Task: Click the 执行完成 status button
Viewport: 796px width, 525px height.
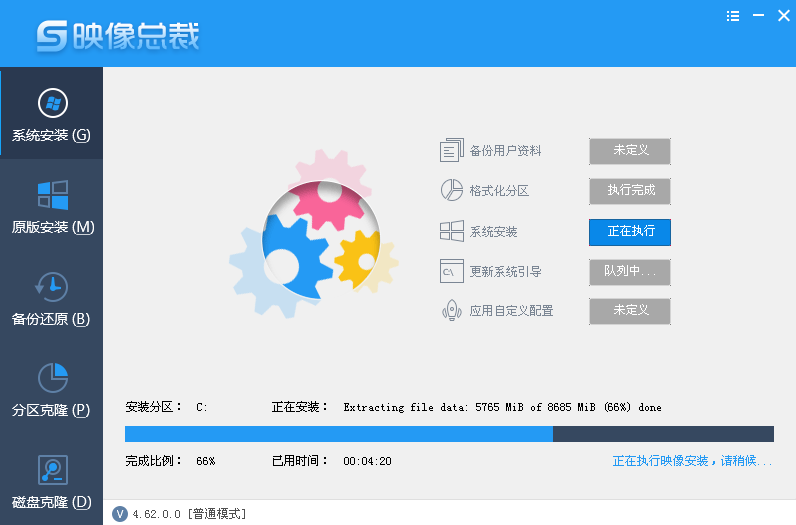Action: pyautogui.click(x=630, y=191)
